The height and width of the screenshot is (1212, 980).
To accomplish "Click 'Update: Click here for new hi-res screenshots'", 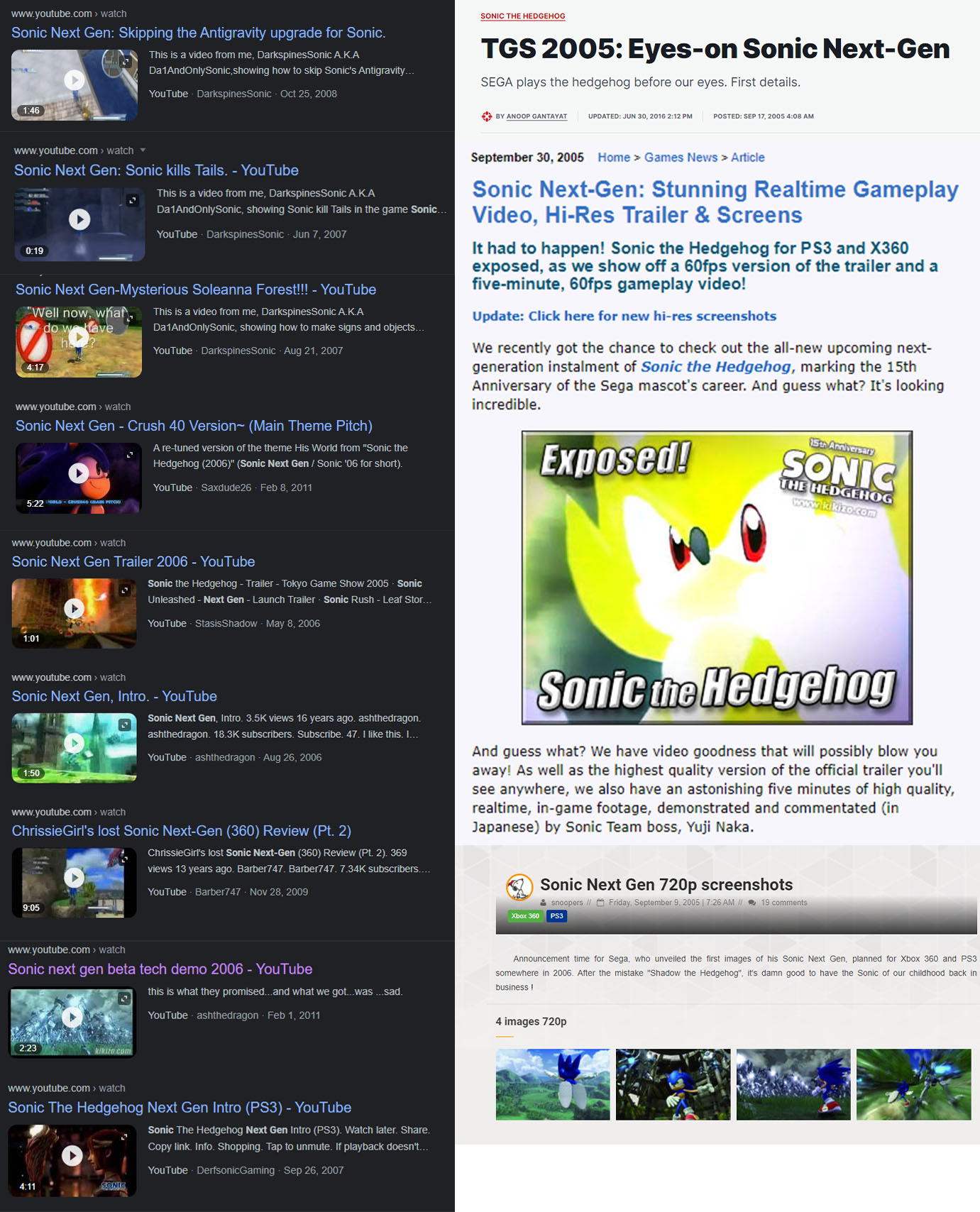I will coord(624,316).
